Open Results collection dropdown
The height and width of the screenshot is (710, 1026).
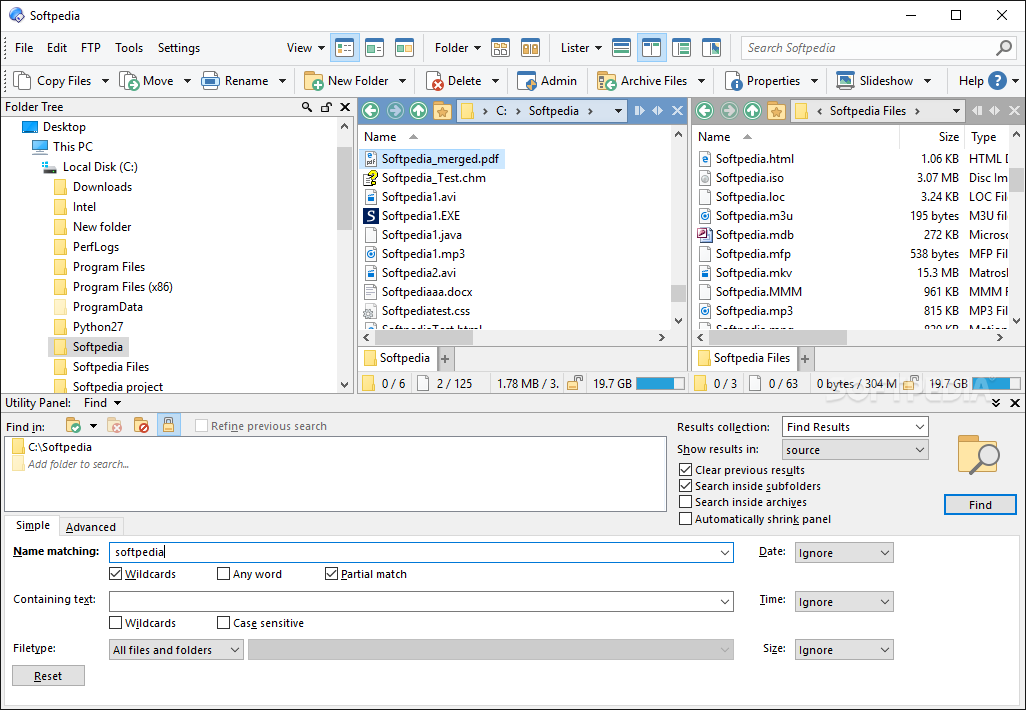(x=855, y=427)
